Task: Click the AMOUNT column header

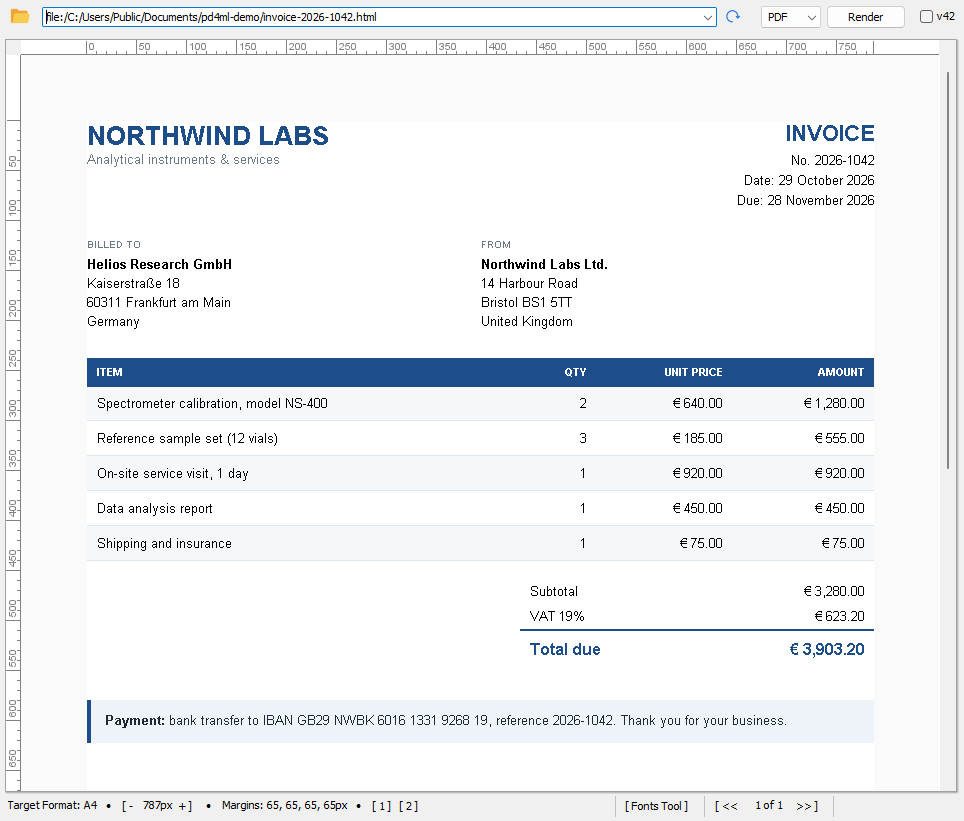Action: point(840,372)
